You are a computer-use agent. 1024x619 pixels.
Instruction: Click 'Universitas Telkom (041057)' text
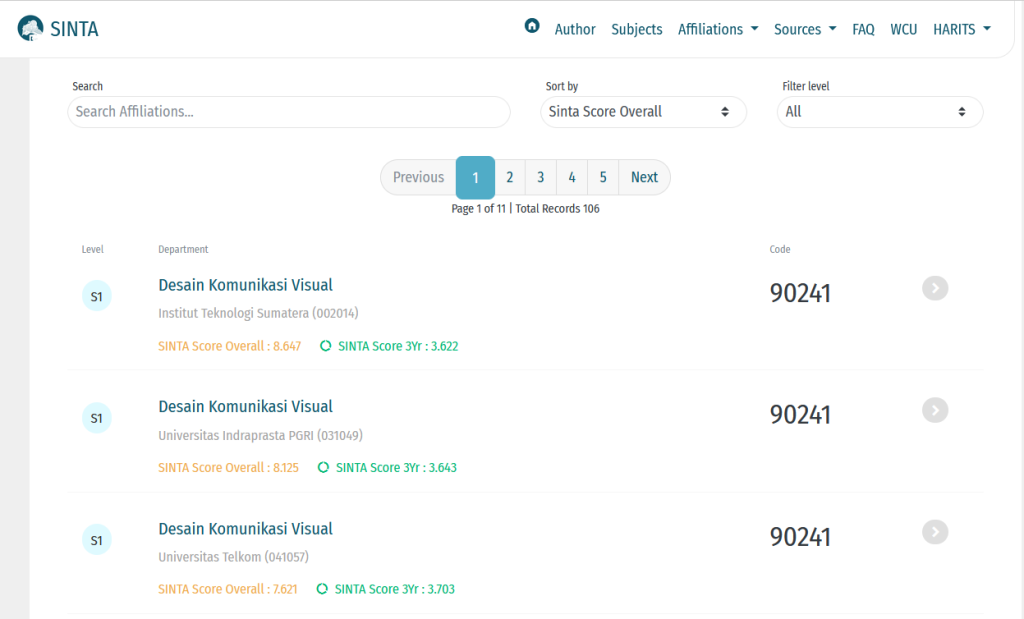[x=233, y=557]
